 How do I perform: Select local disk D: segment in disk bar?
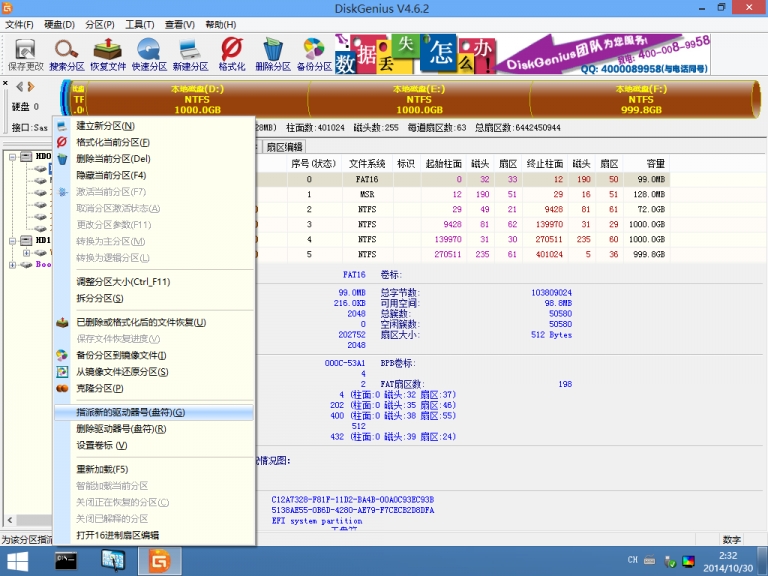[197, 99]
